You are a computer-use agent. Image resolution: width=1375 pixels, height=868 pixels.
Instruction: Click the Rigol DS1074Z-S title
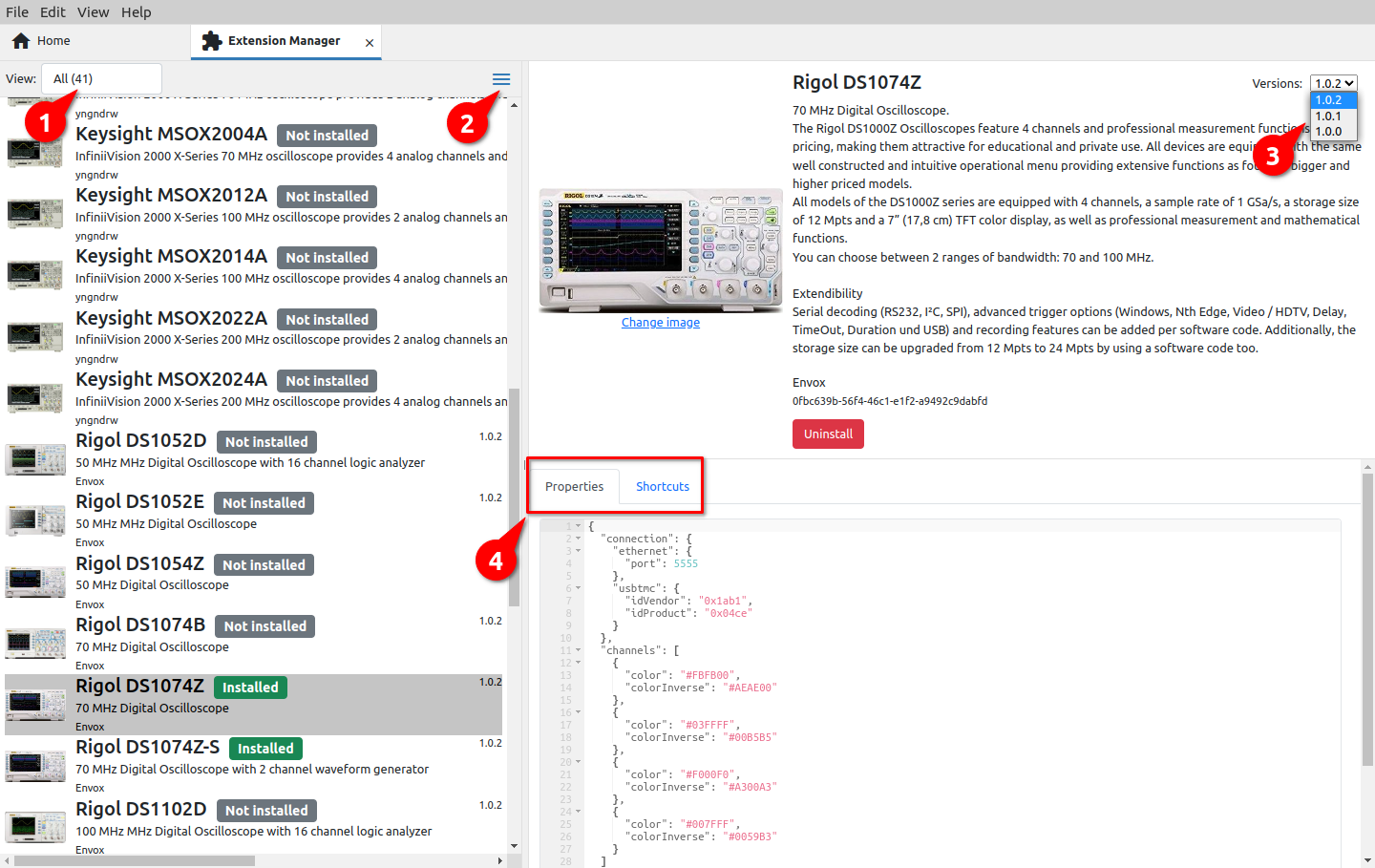tap(148, 748)
